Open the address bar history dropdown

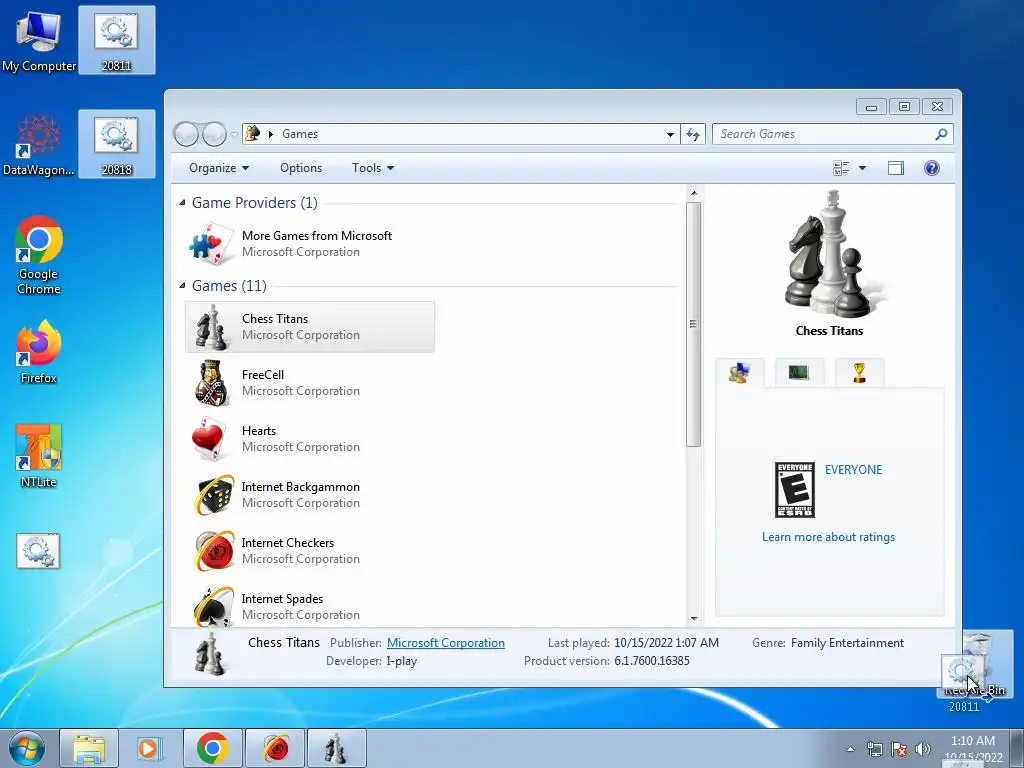pyautogui.click(x=670, y=134)
